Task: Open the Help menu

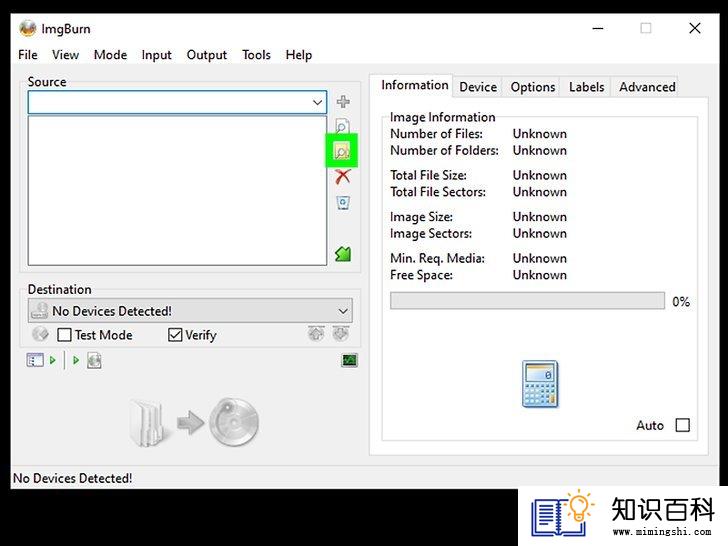Action: [x=299, y=55]
